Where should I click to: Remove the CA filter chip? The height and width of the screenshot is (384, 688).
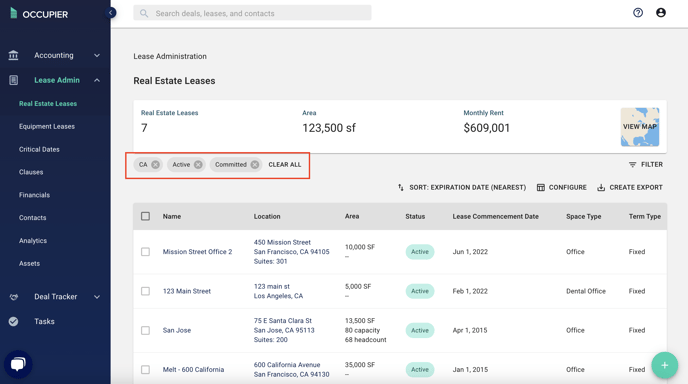155,165
